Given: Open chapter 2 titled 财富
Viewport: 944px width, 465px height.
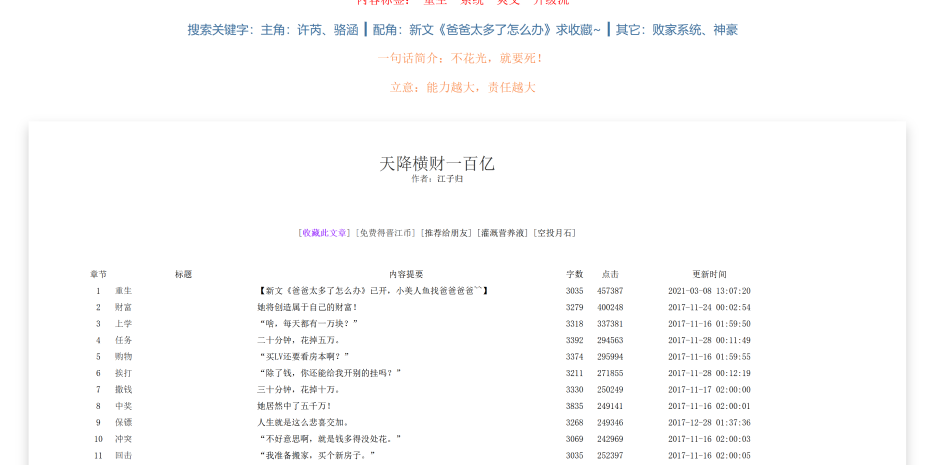Looking at the screenshot, I should click(x=123, y=307).
